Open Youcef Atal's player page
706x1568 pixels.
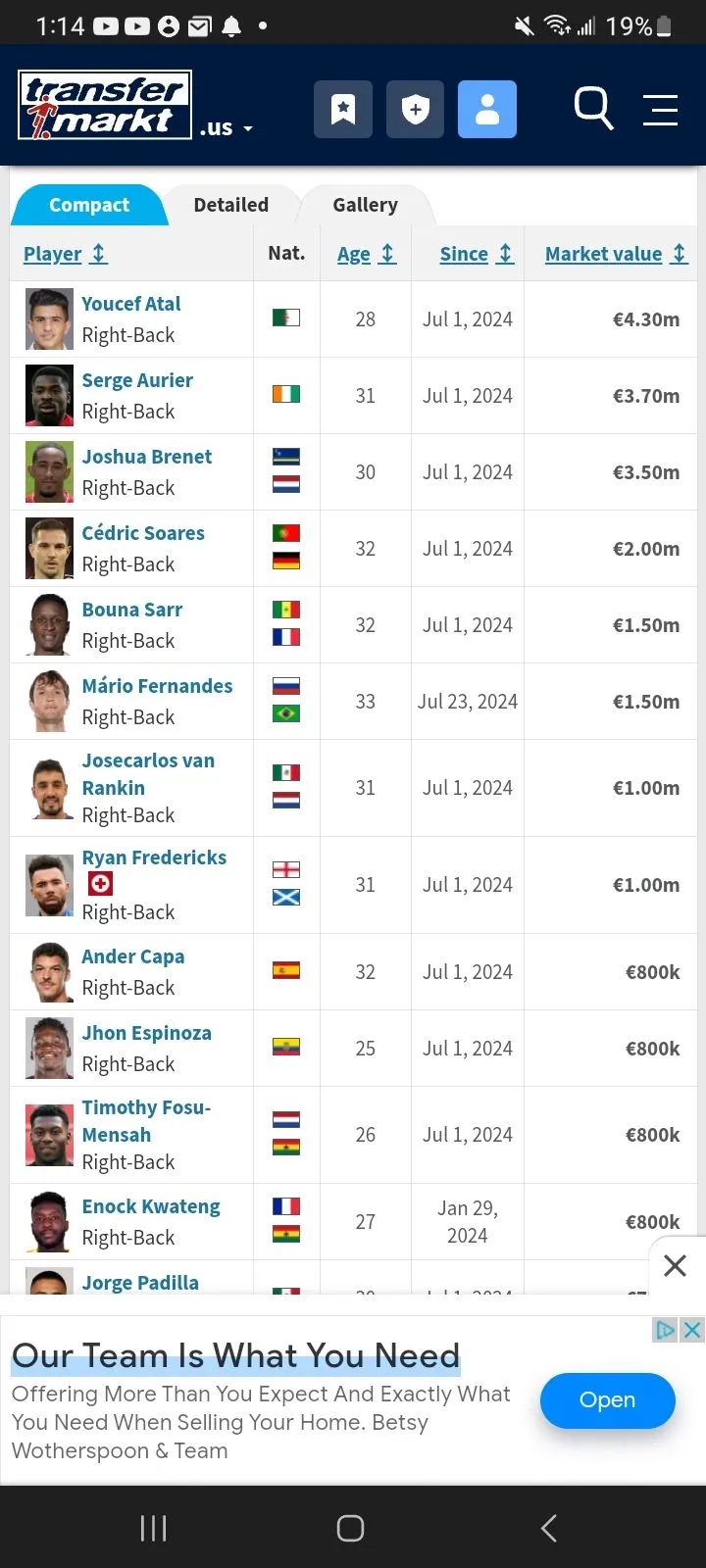tap(131, 304)
